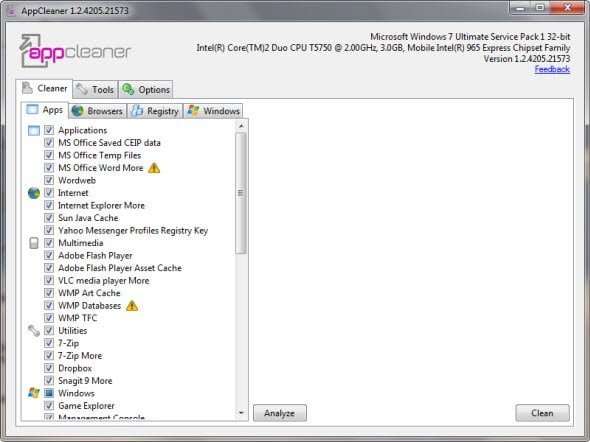Select the Yahoo Messenger Profiles Registry Key row
The width and height of the screenshot is (590, 442).
point(133,230)
